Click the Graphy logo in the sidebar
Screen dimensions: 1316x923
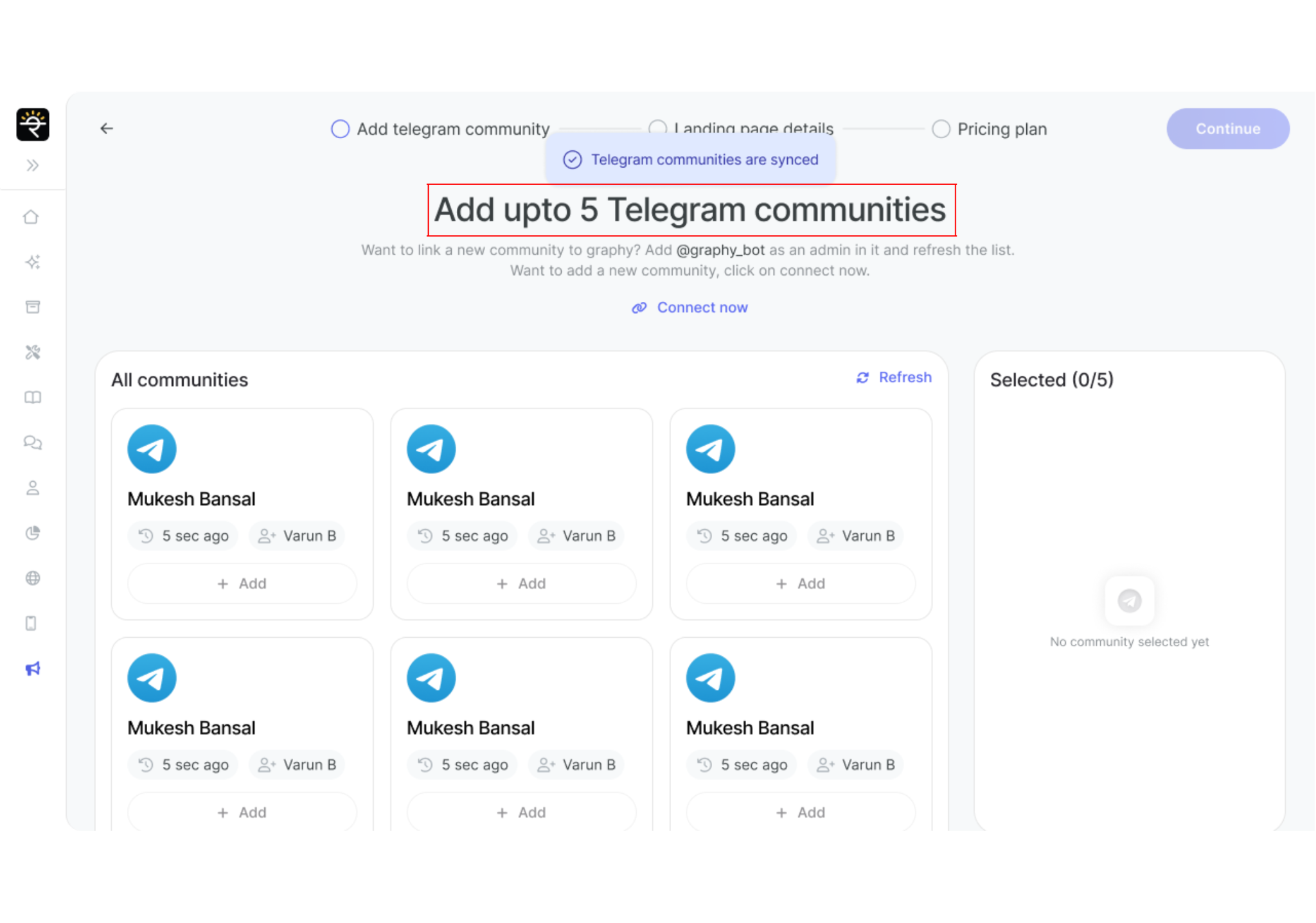(33, 125)
